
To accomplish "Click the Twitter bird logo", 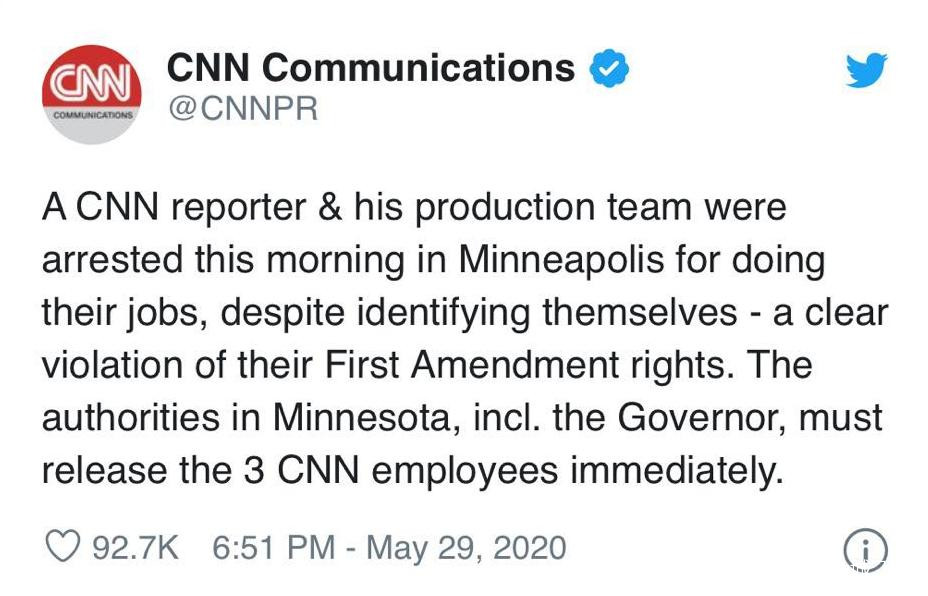I will (x=865, y=72).
